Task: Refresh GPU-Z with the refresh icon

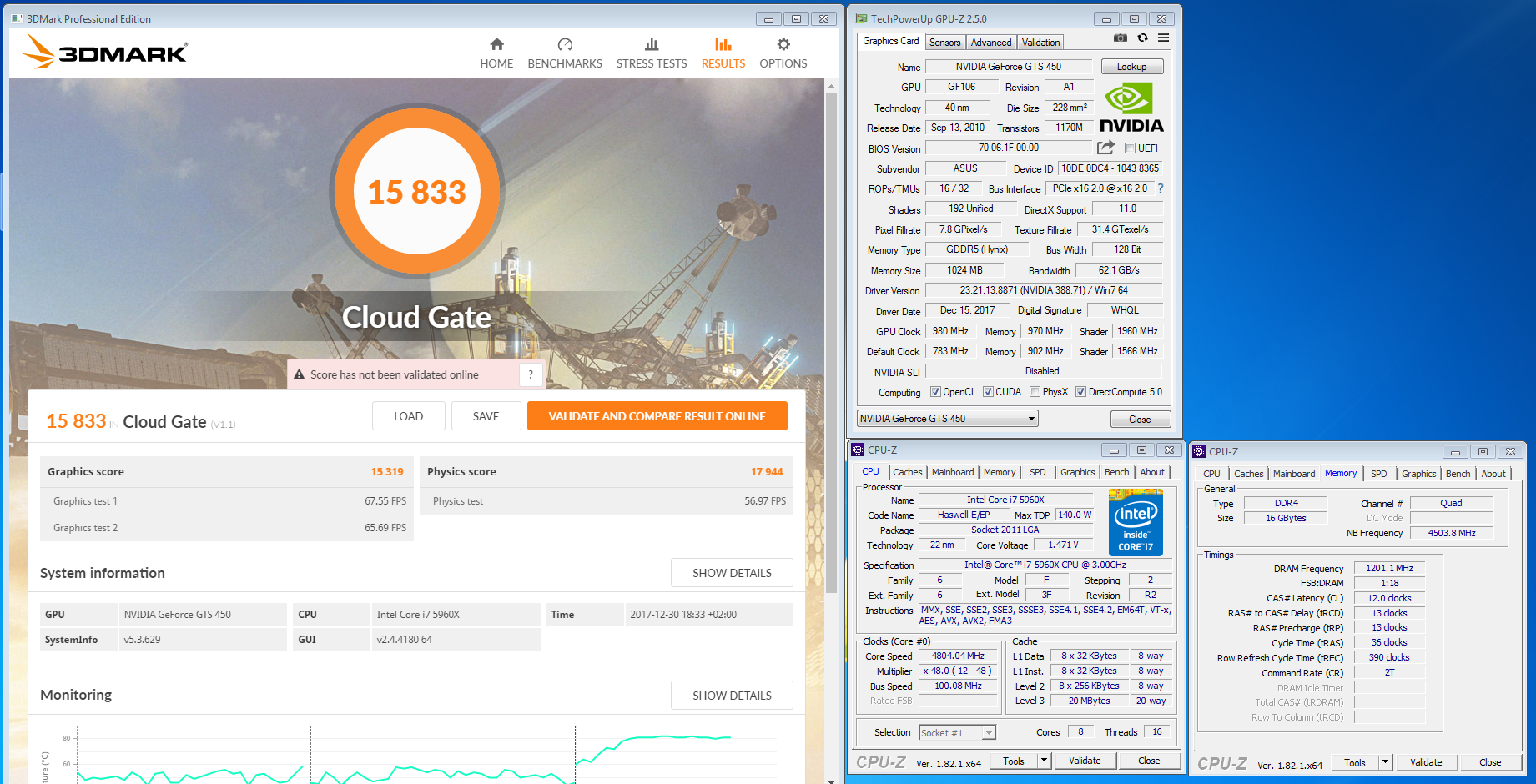Action: (1142, 38)
